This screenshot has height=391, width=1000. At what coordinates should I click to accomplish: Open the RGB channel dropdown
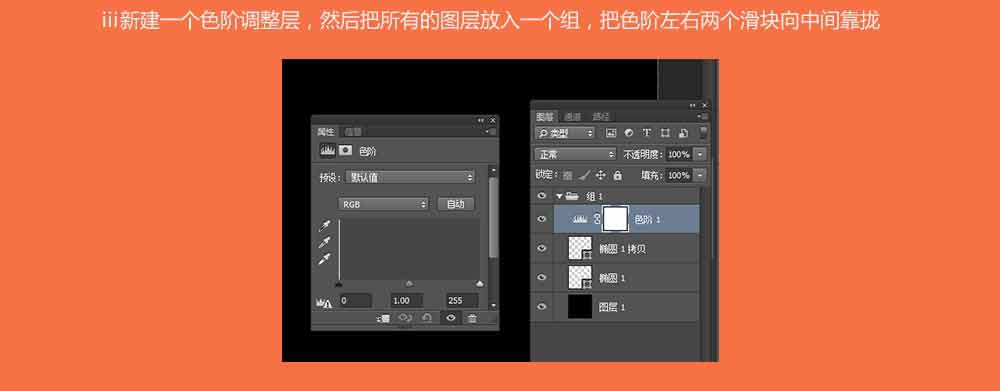(383, 204)
